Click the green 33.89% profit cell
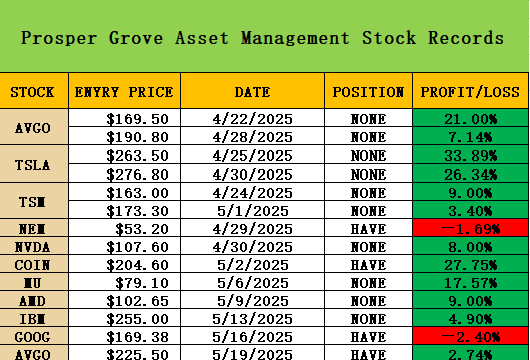The image size is (530, 360). click(470, 154)
